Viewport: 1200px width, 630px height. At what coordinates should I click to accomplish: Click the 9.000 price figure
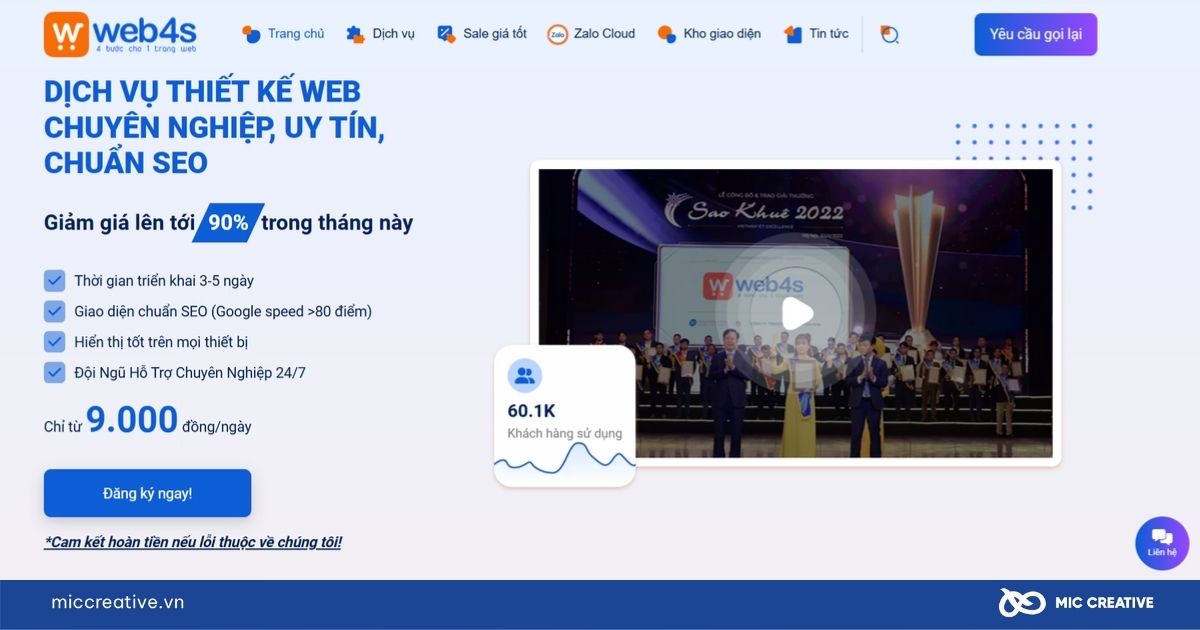tap(132, 420)
